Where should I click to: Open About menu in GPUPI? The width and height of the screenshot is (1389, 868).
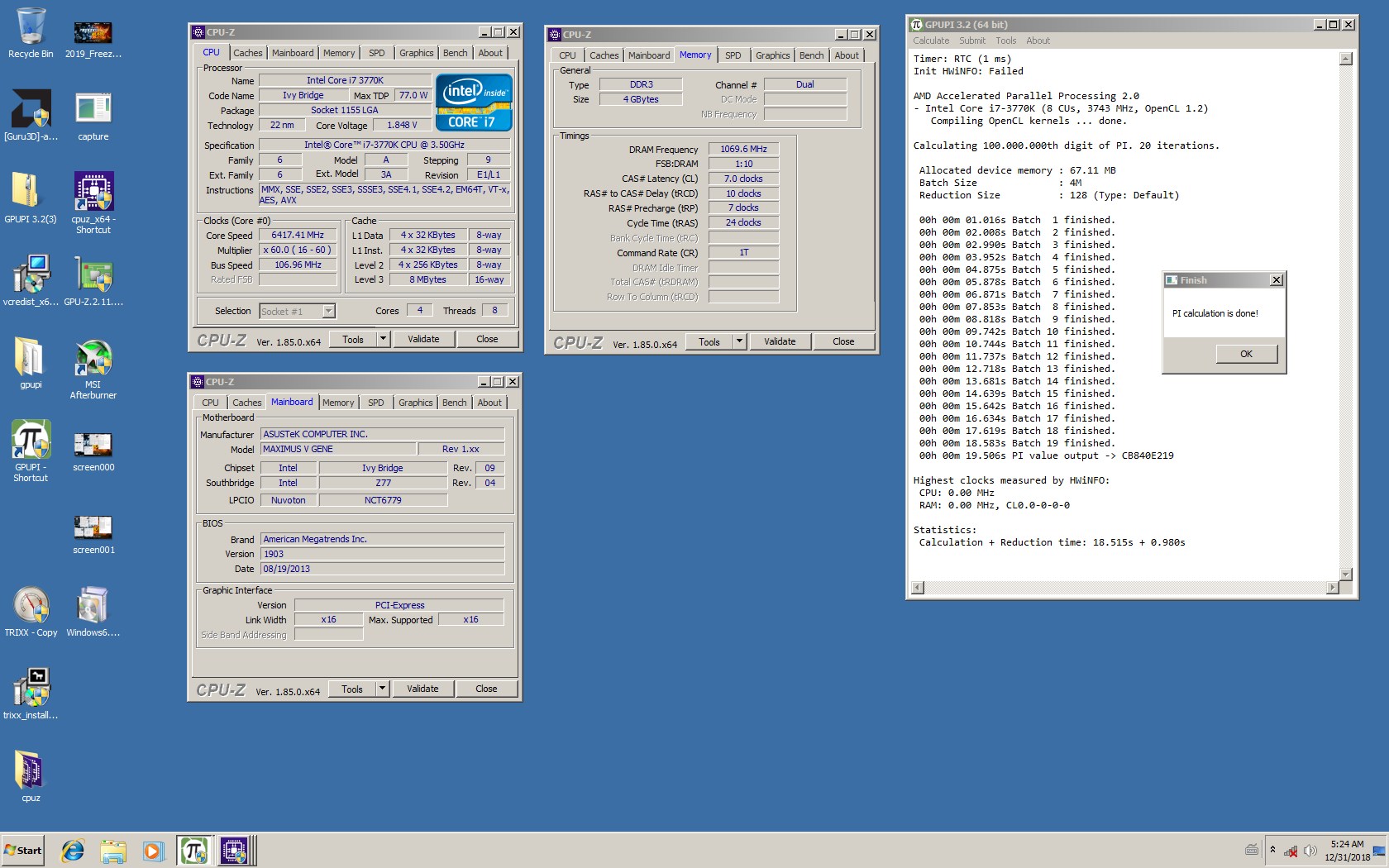[x=1038, y=41]
